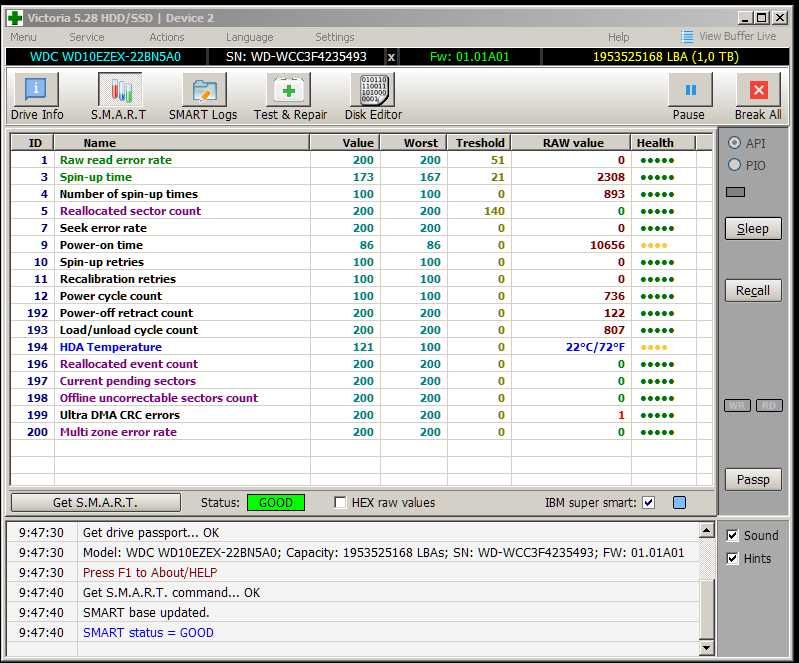Toggle the Hints checkbox

[x=732, y=559]
